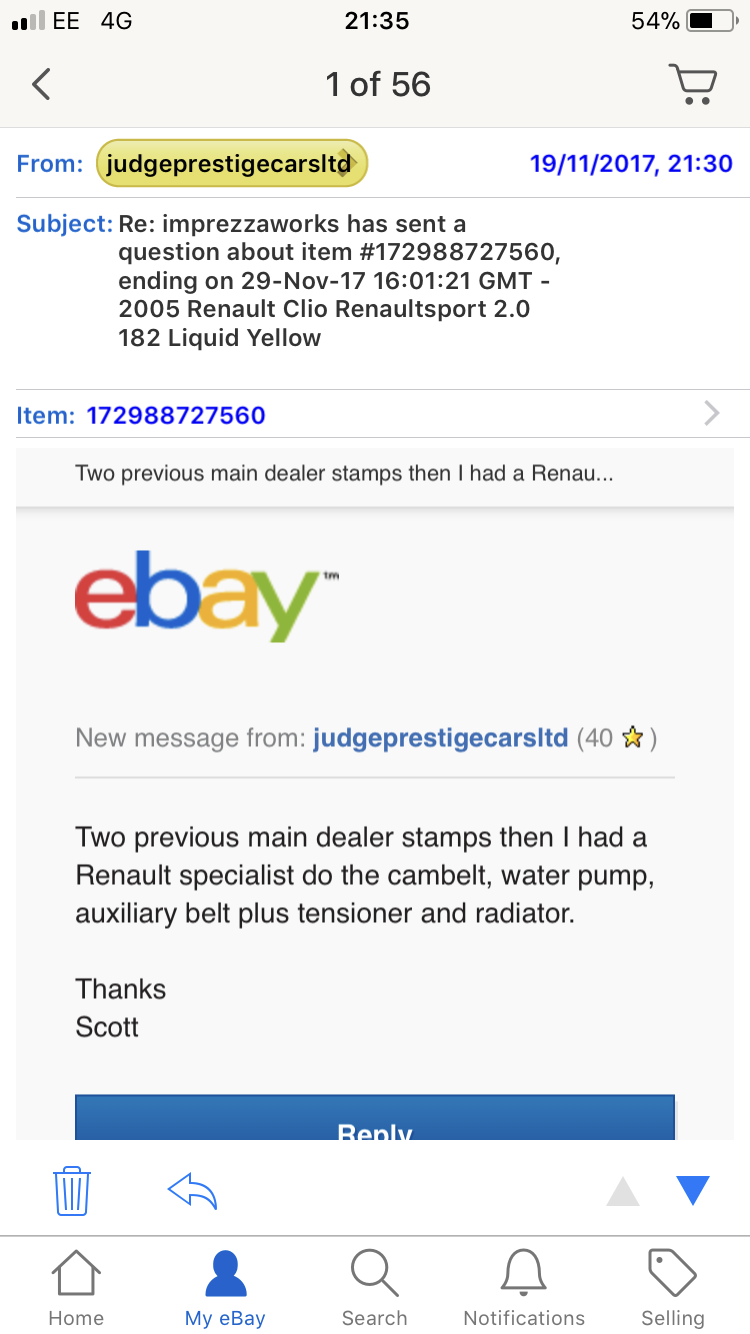
Task: Tap the message preview snippet bar
Action: coord(344,473)
